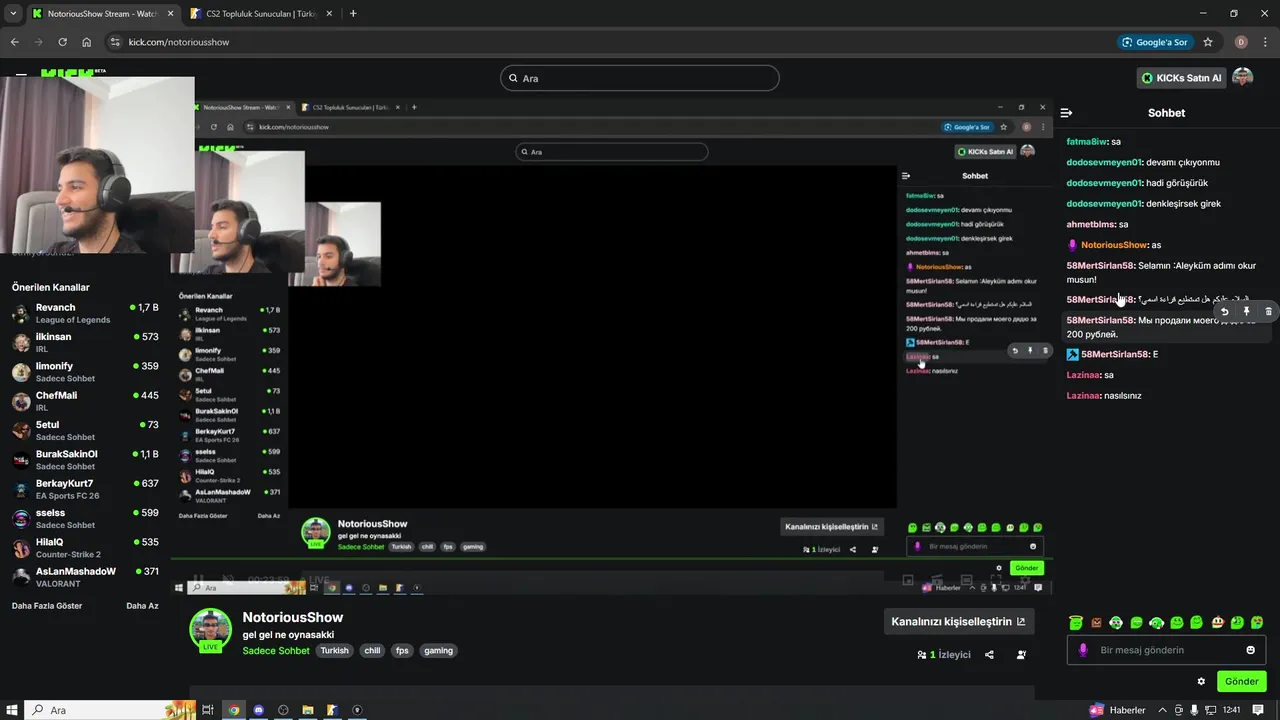The height and width of the screenshot is (720, 1280).
Task: Click the add user icon beside share
Action: tap(1021, 655)
